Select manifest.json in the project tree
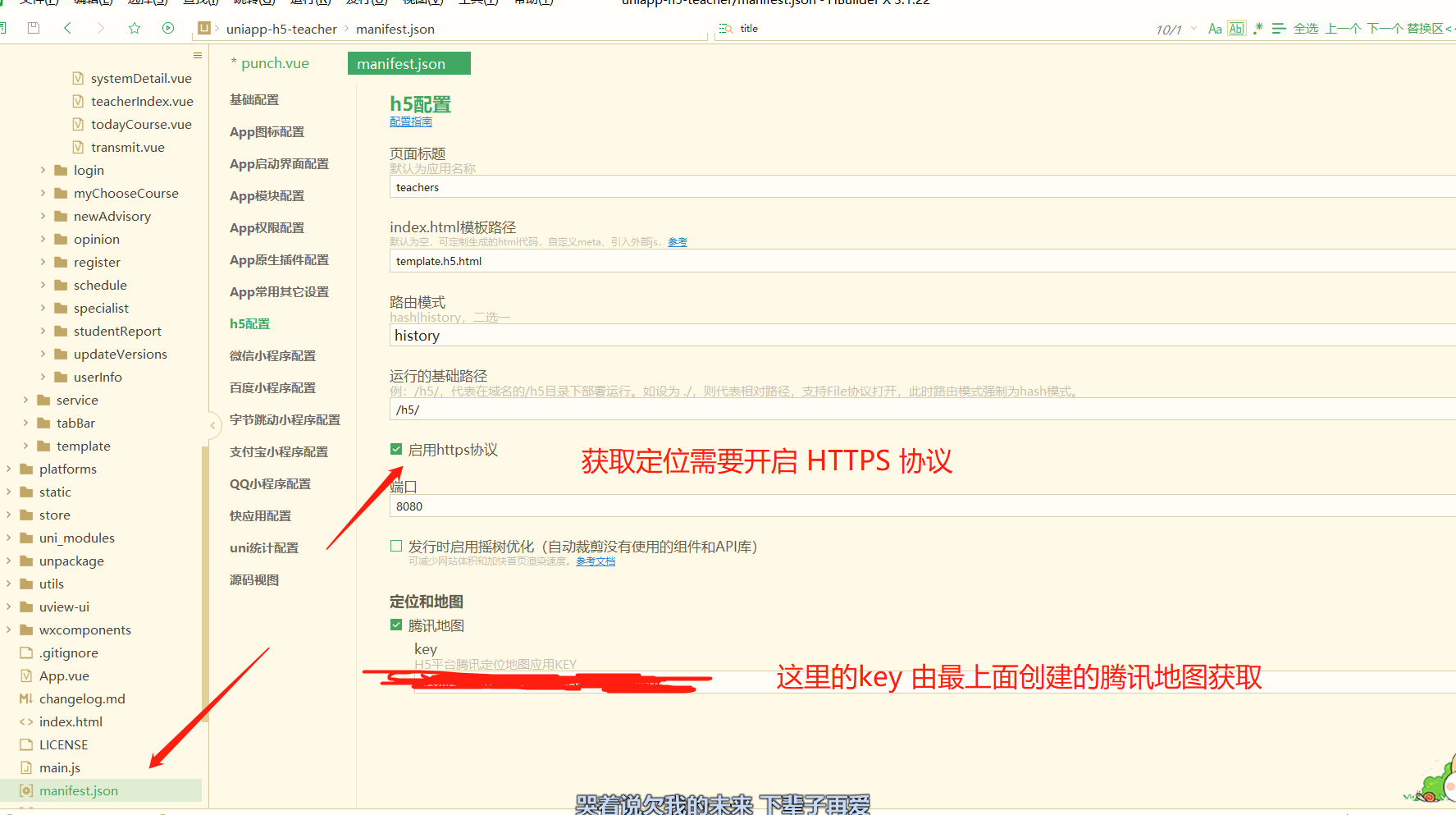 coord(79,790)
